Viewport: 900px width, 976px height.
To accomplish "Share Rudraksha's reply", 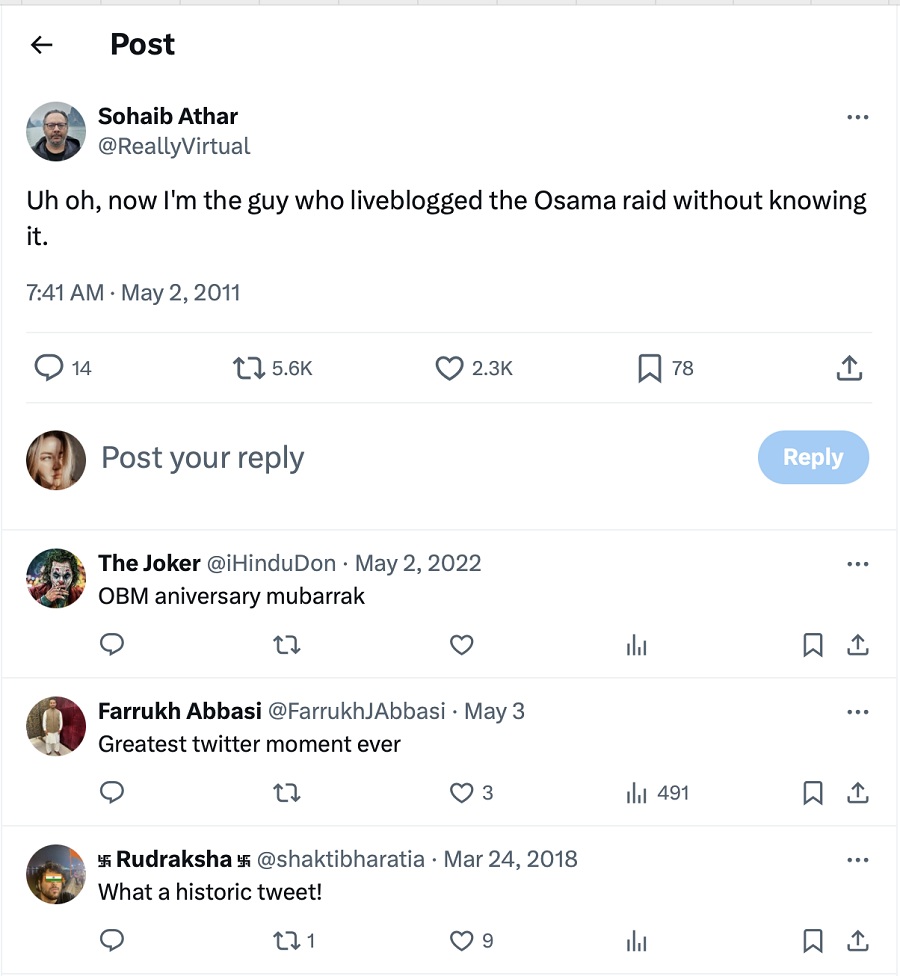I will coord(857,940).
